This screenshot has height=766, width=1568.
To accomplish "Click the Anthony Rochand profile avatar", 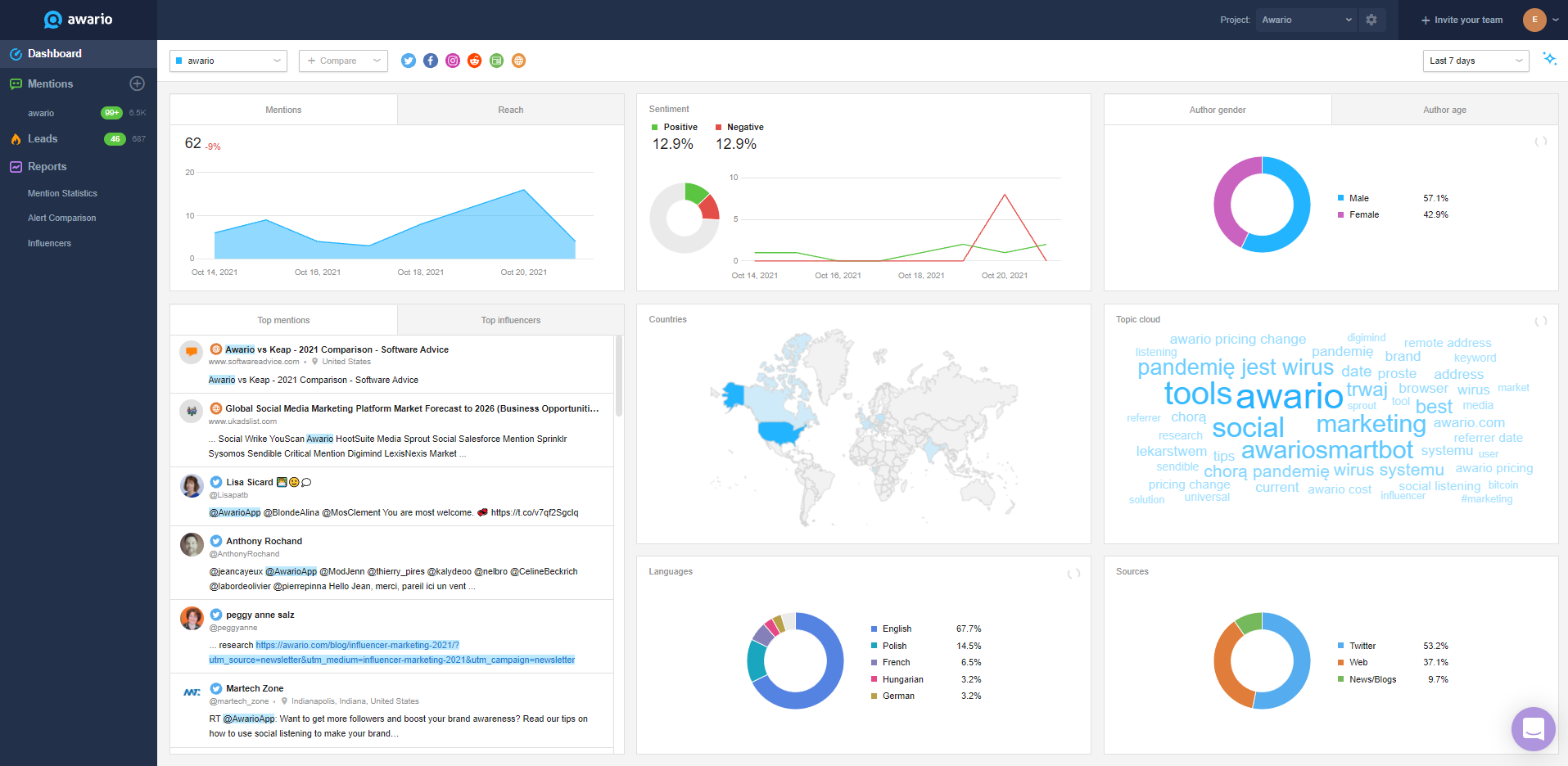I will click(x=192, y=544).
